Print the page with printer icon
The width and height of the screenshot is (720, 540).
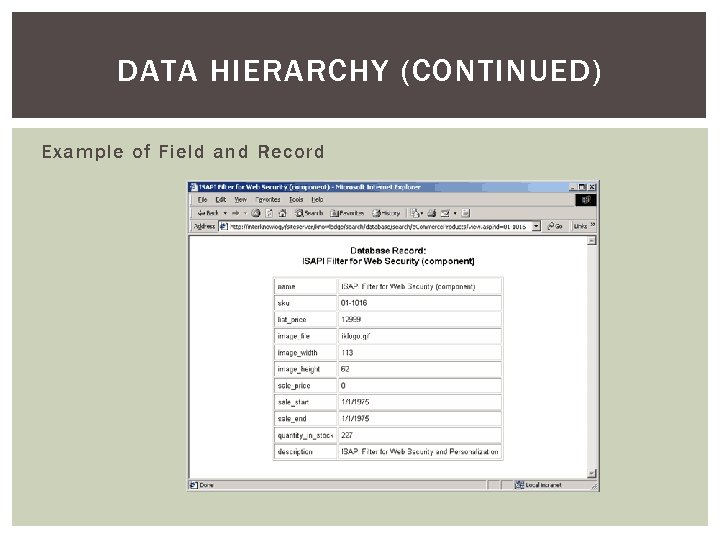(x=432, y=213)
